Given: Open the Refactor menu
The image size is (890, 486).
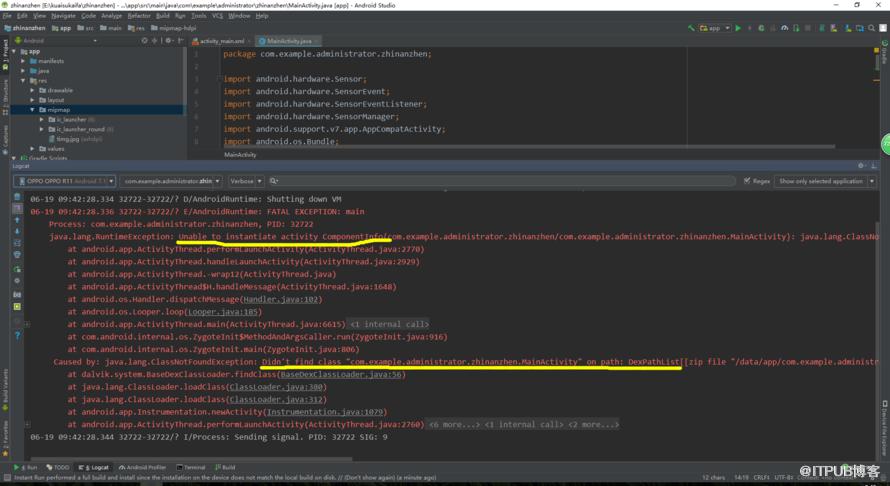Looking at the screenshot, I should 139,16.
